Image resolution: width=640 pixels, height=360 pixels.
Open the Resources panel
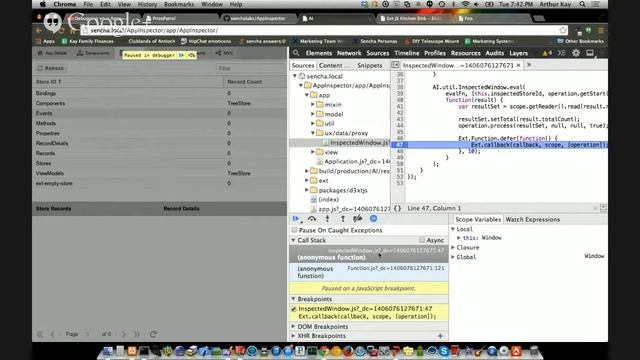point(466,53)
